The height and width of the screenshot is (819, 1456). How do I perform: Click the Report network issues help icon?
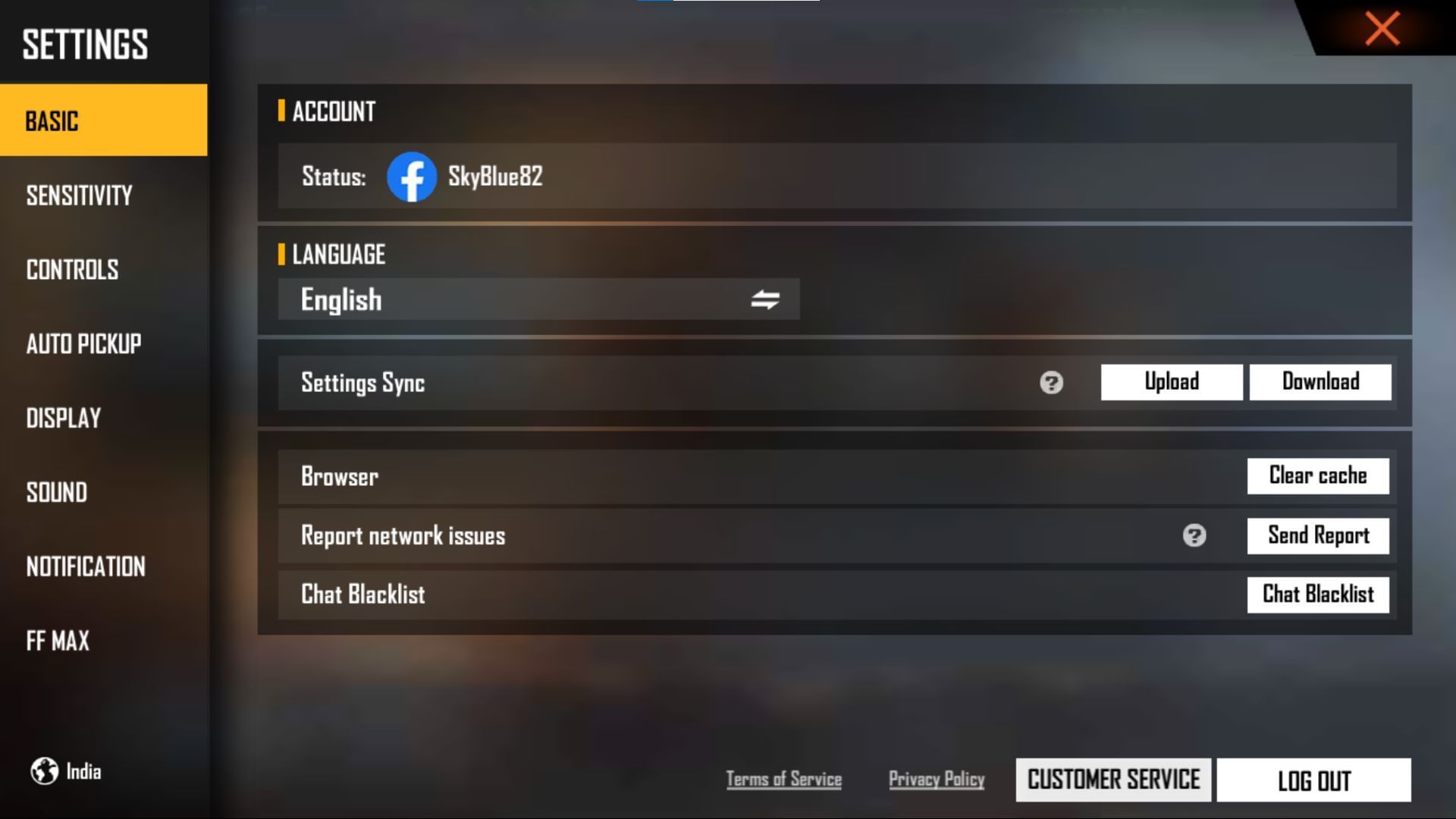(1194, 535)
